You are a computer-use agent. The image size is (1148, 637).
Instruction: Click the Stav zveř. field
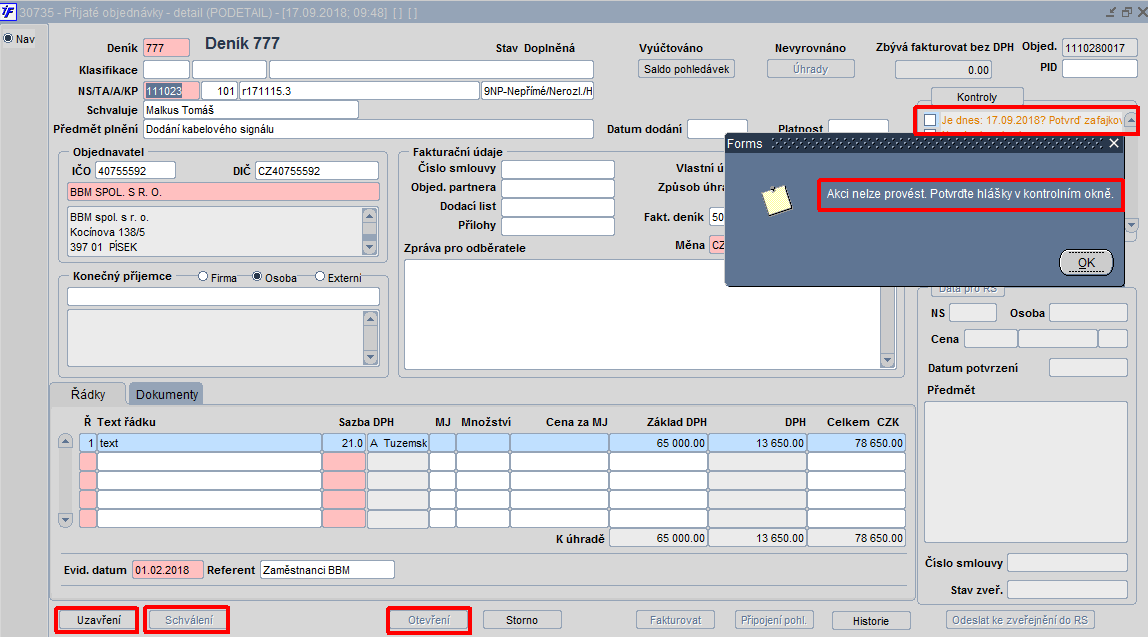[1067, 589]
